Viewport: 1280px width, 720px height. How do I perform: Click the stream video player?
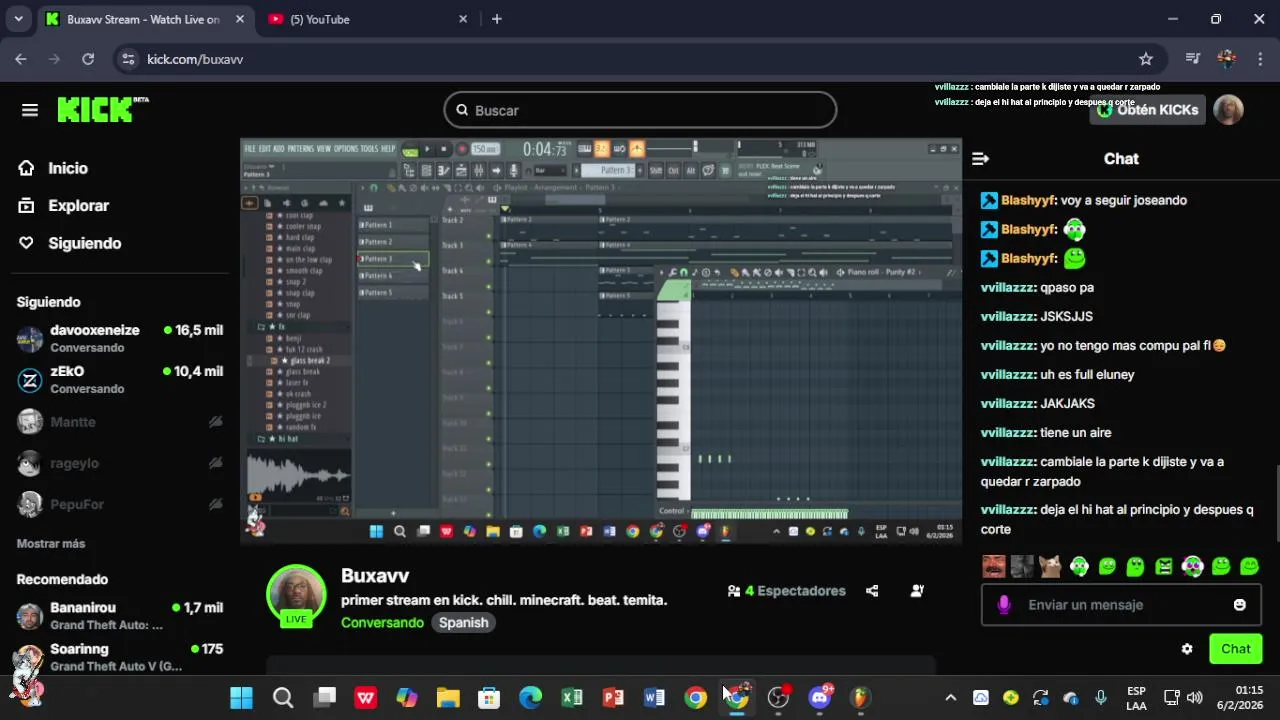point(601,341)
